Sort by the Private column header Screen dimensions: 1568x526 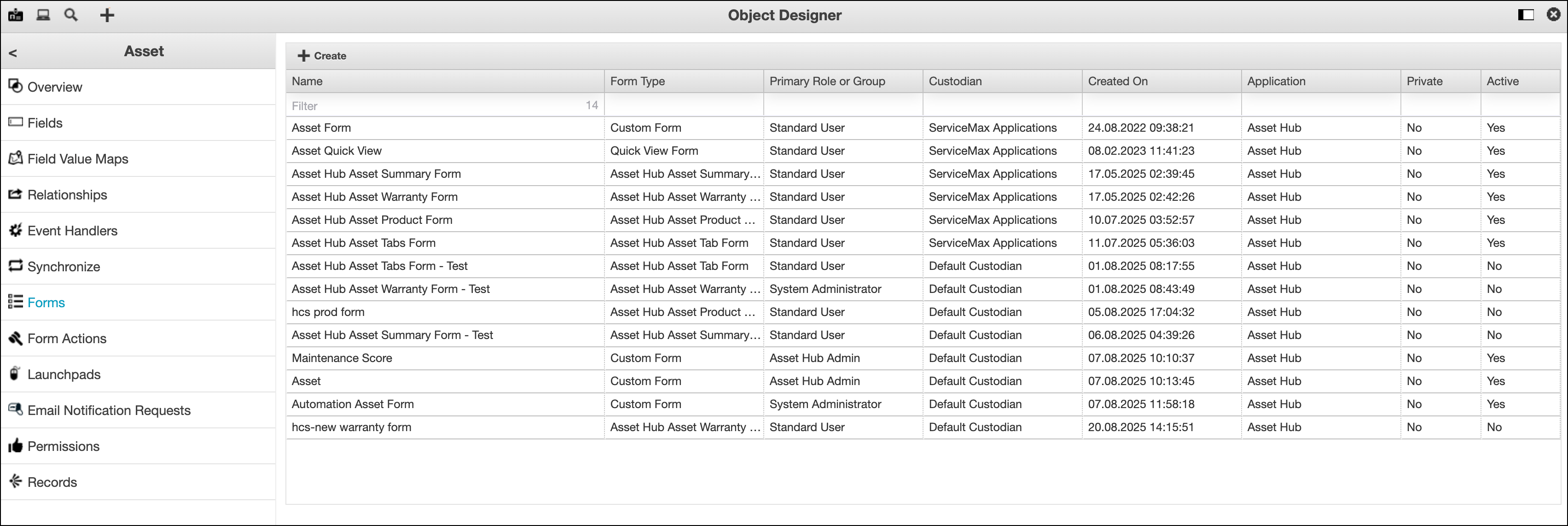1440,81
